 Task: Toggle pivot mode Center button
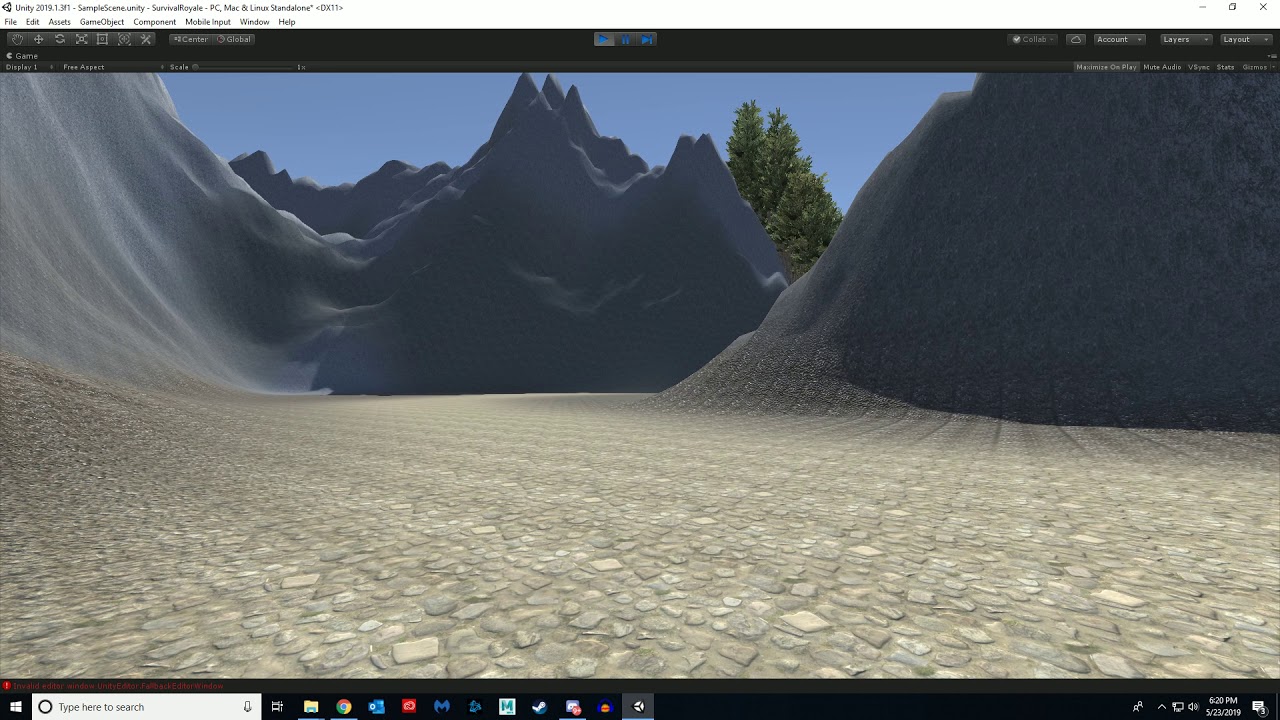(190, 39)
